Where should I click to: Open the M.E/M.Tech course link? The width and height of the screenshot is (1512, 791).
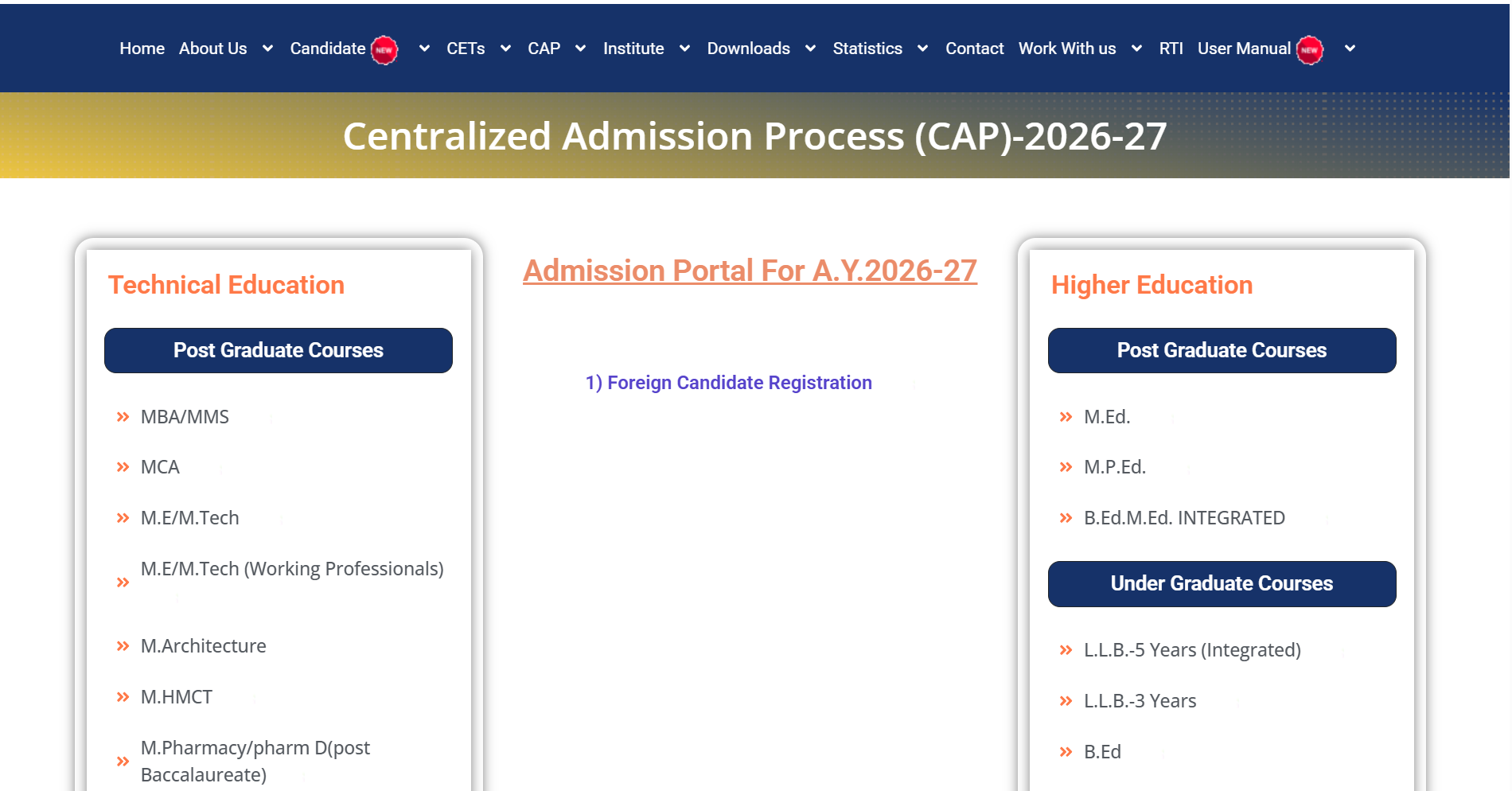coord(190,518)
